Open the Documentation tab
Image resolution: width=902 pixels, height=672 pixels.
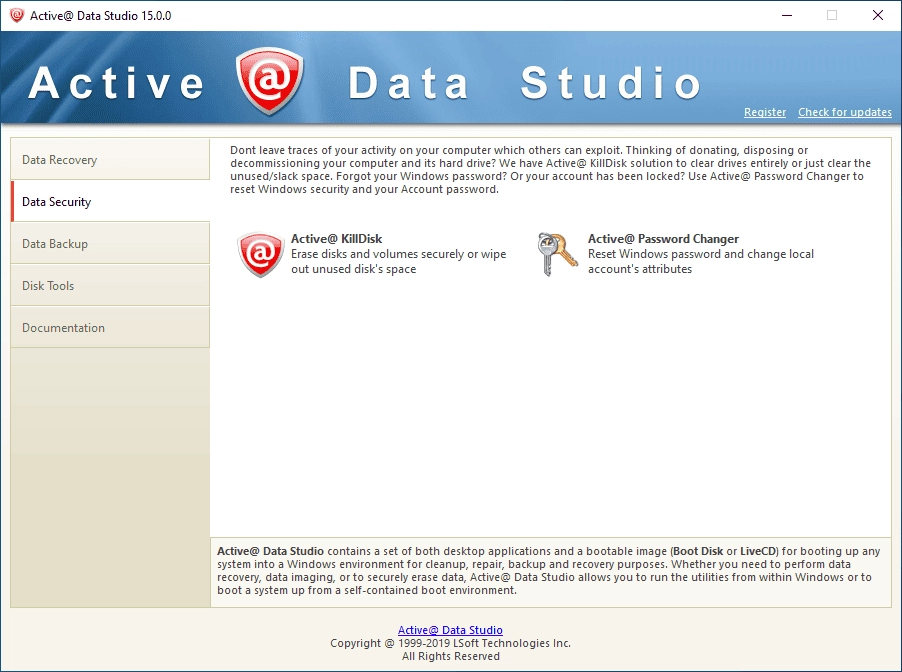point(110,327)
